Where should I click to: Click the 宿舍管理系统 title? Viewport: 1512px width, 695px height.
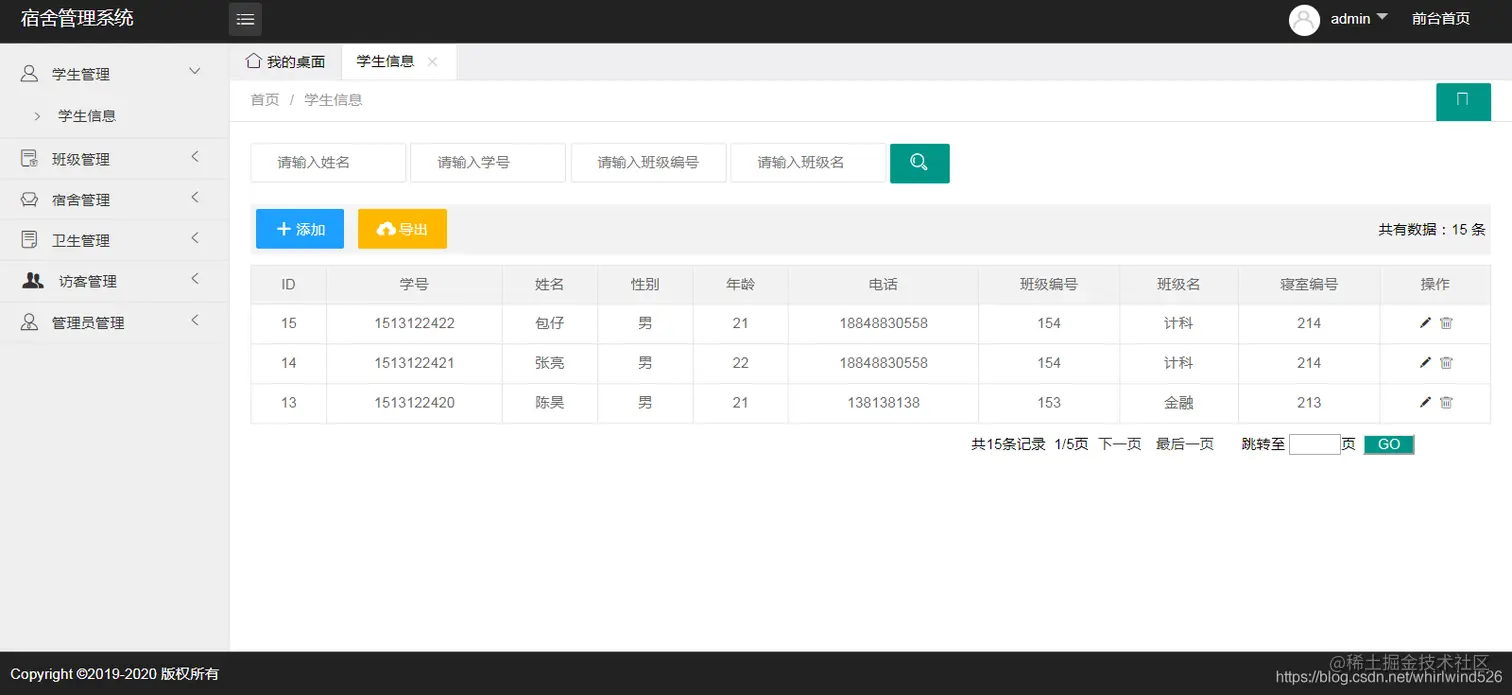coord(77,18)
